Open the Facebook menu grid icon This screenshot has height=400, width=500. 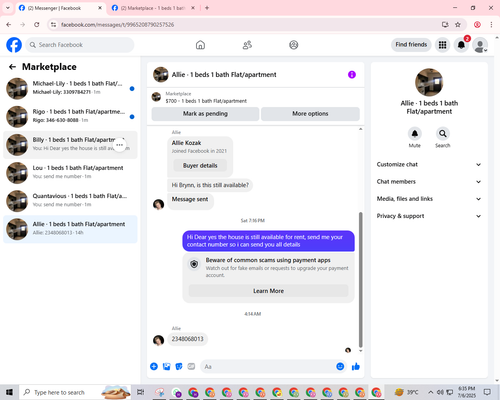coord(442,45)
